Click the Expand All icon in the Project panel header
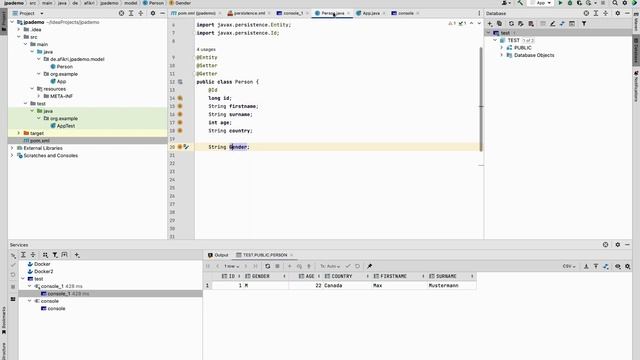 pos(131,13)
